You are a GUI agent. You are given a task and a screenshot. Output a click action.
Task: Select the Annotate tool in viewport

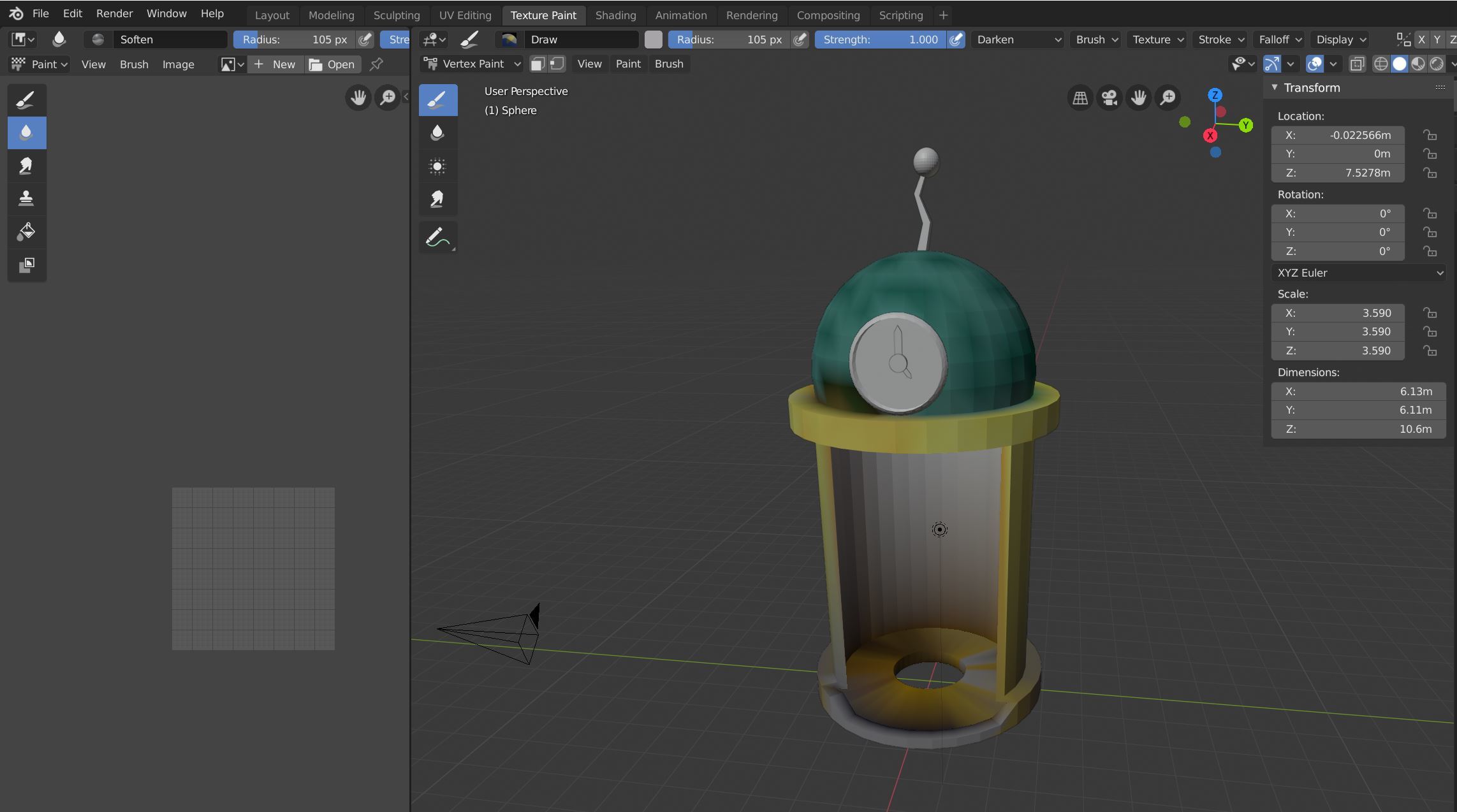click(x=437, y=237)
